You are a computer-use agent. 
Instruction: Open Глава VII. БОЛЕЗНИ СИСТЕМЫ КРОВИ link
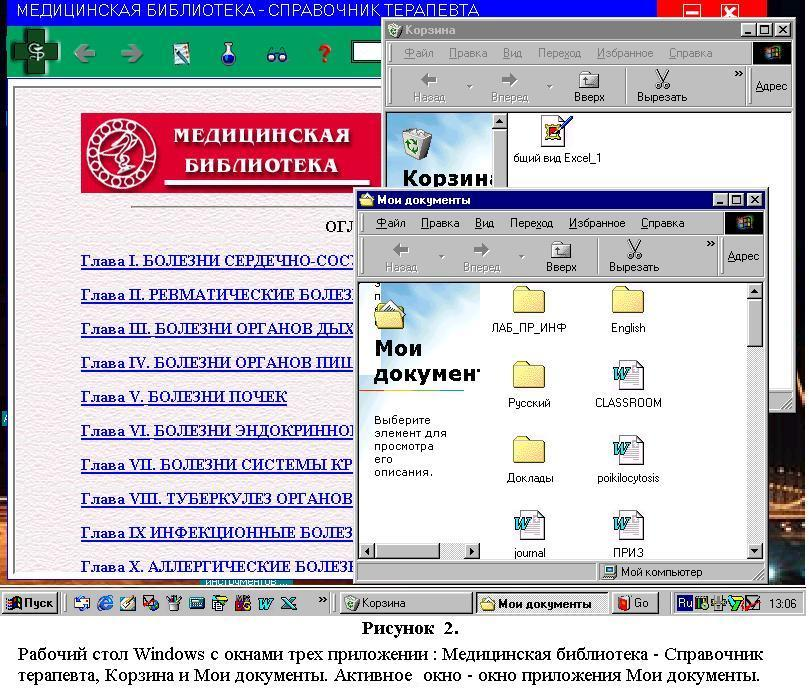(217, 465)
